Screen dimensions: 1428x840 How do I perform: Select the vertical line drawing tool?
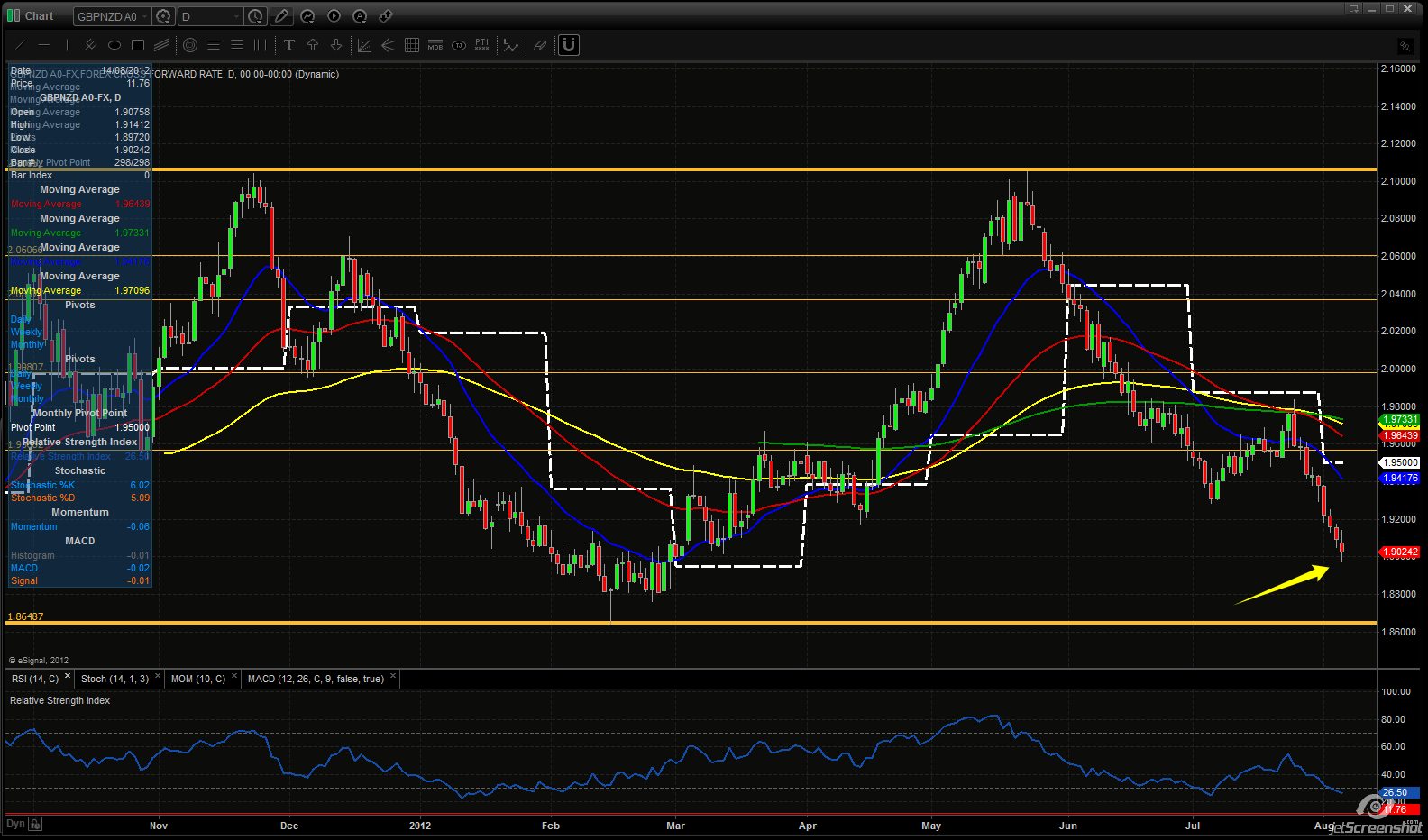[x=66, y=45]
